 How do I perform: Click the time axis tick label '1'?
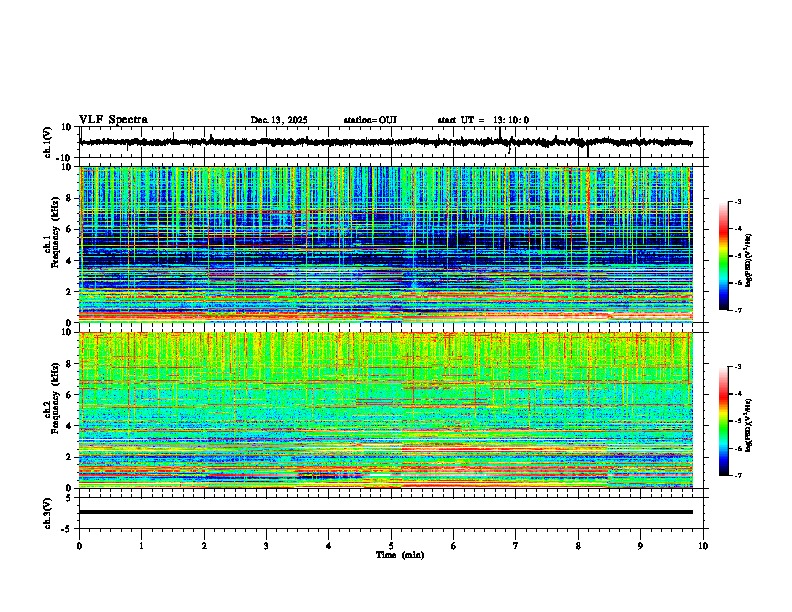(x=142, y=546)
